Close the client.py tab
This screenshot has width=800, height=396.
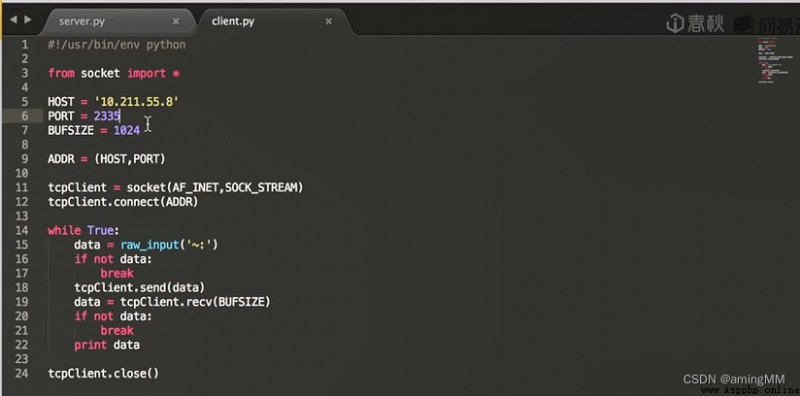[x=329, y=21]
